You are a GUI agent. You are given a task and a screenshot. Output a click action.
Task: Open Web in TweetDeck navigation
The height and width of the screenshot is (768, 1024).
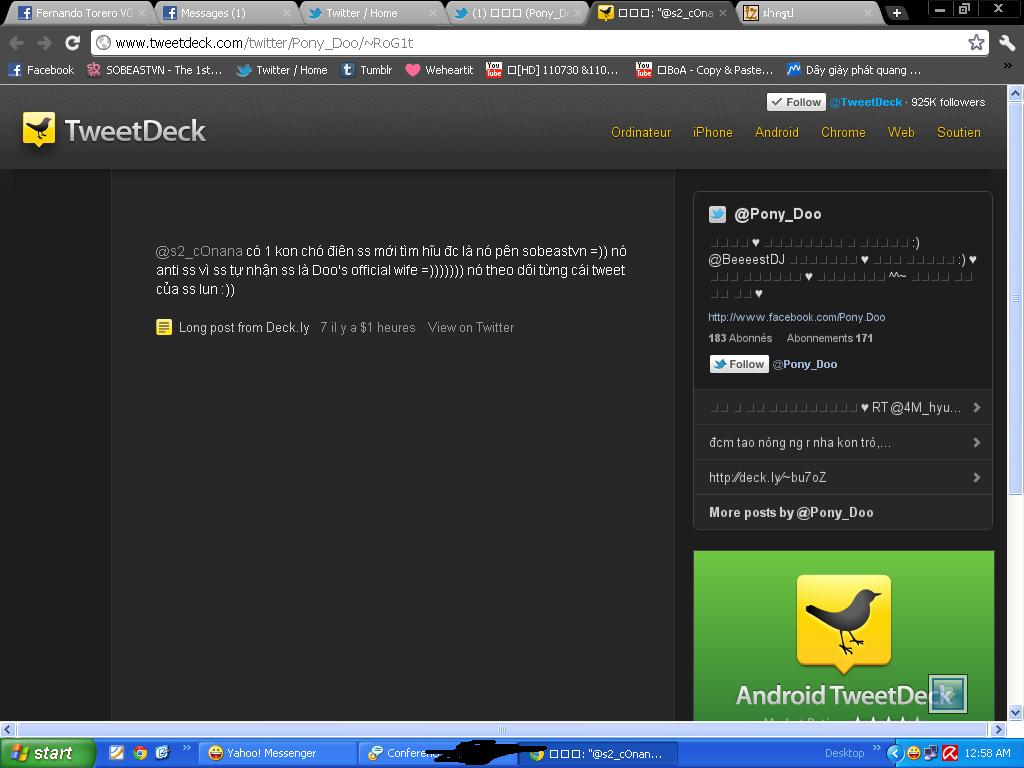click(x=901, y=133)
